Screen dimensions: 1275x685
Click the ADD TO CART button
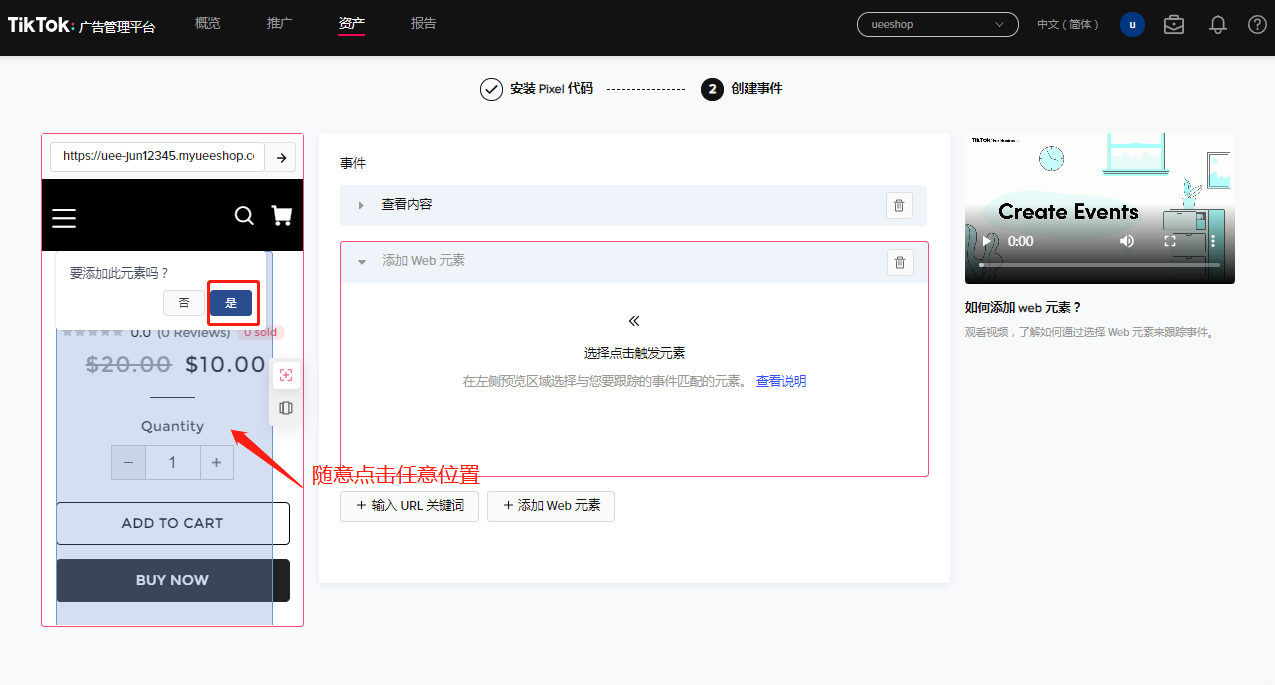click(x=172, y=523)
